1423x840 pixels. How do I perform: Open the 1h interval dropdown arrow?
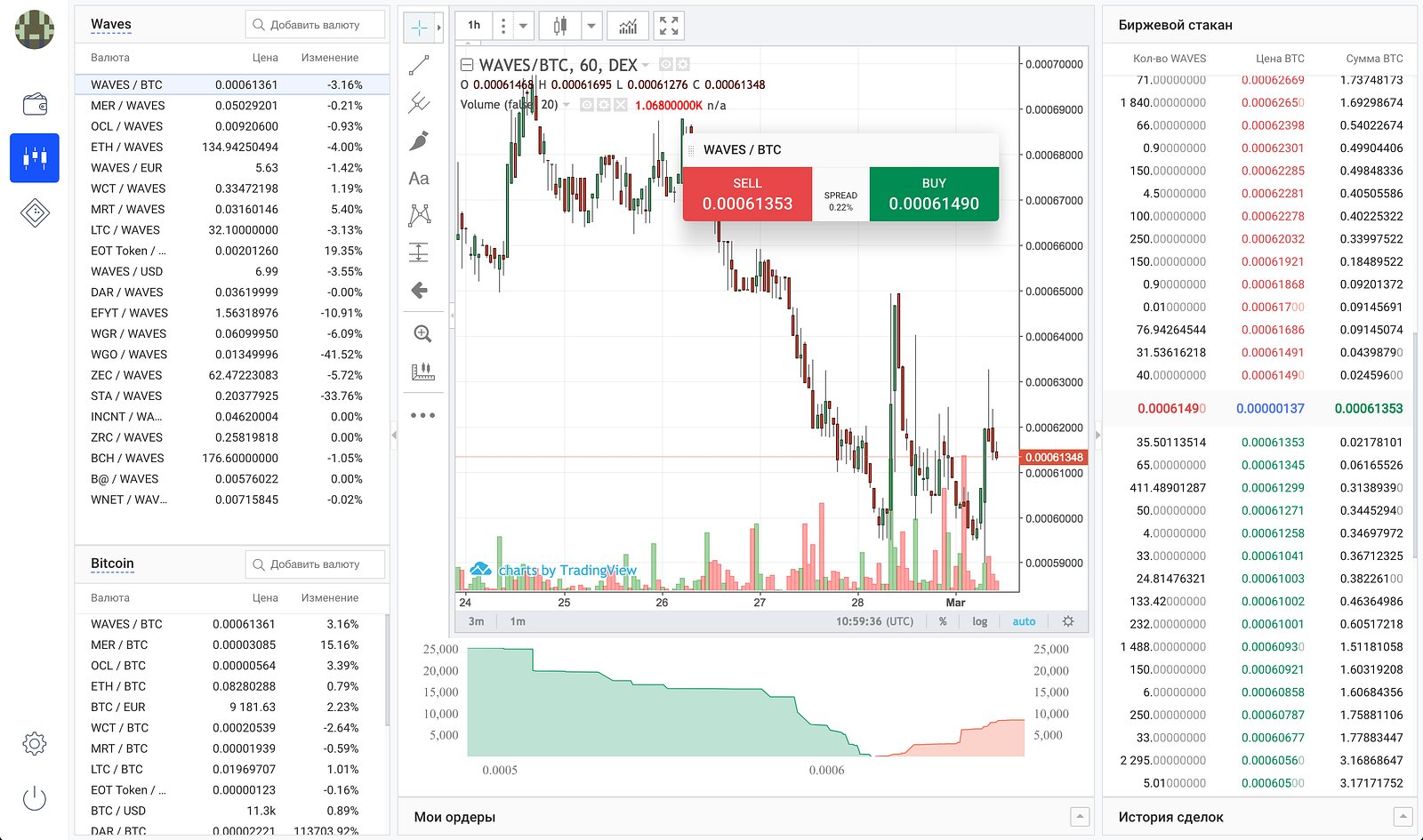pyautogui.click(x=523, y=26)
